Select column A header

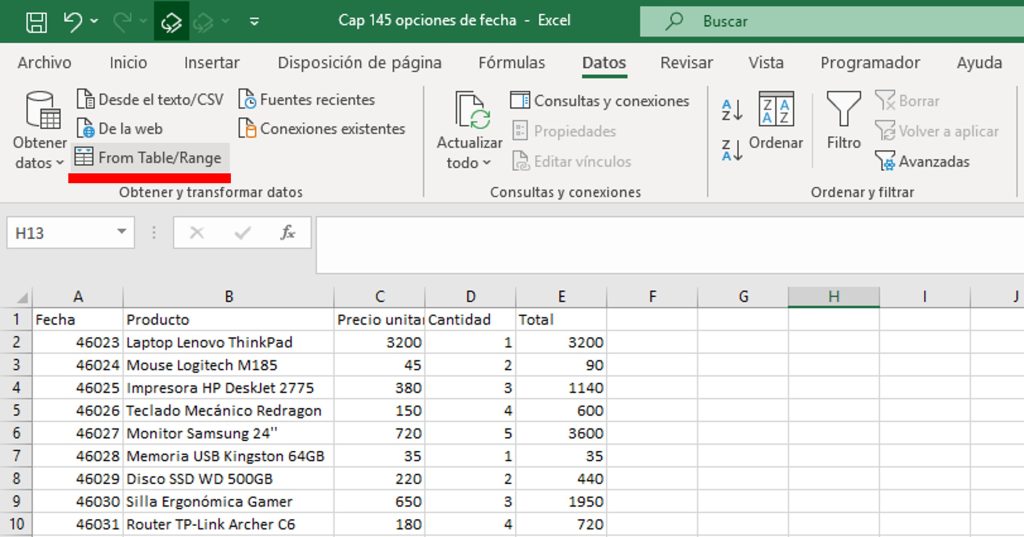[x=78, y=297]
